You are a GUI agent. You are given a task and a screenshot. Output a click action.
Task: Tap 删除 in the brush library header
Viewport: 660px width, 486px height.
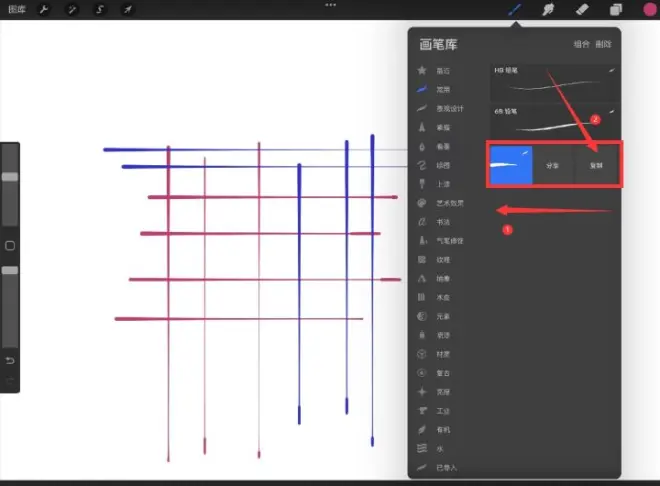[x=603, y=44]
